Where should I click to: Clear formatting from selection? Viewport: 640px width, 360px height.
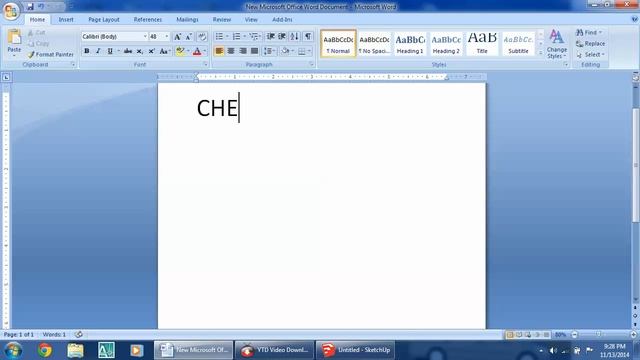[202, 37]
